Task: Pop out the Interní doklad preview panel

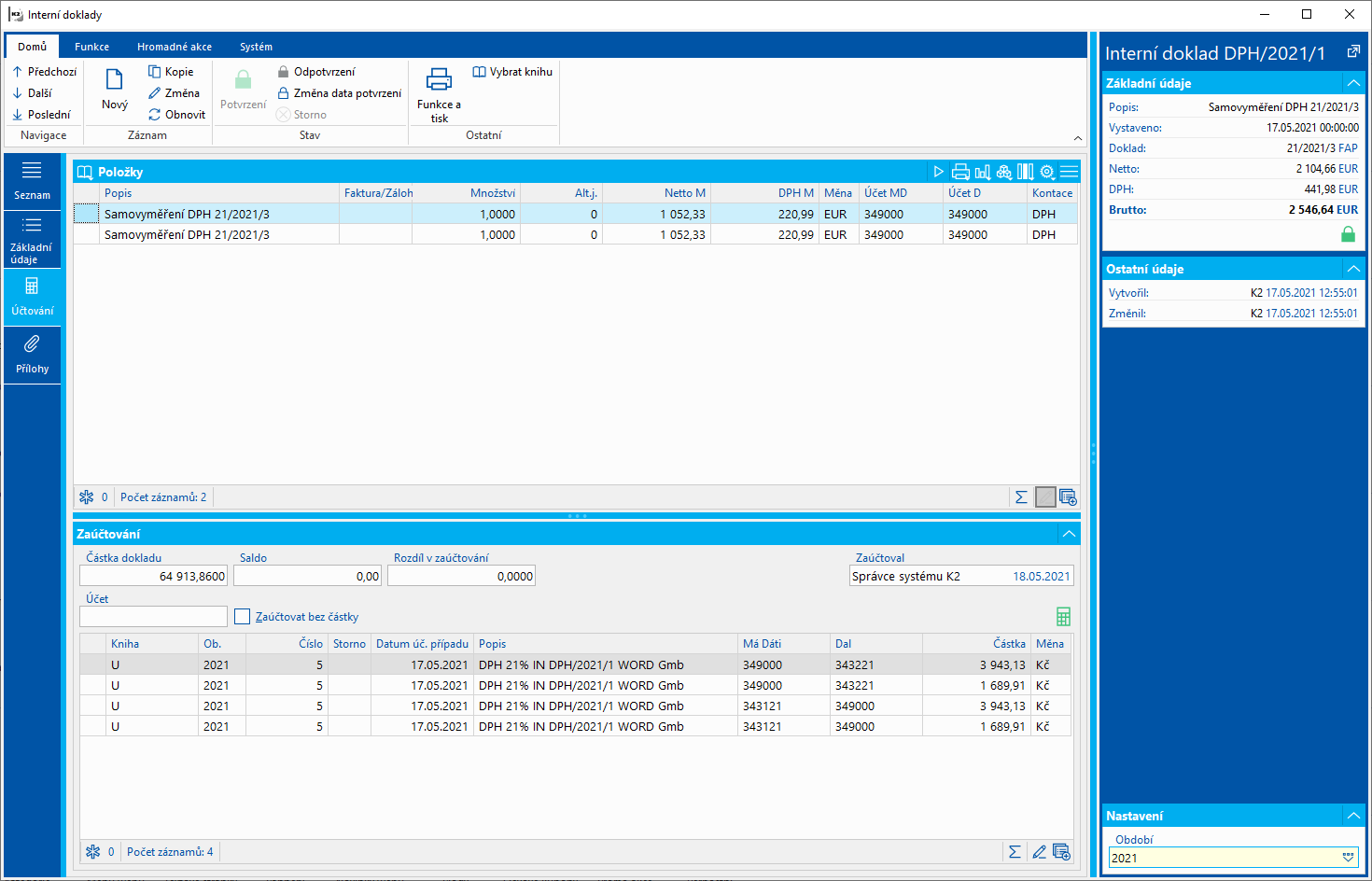Action: click(1353, 52)
